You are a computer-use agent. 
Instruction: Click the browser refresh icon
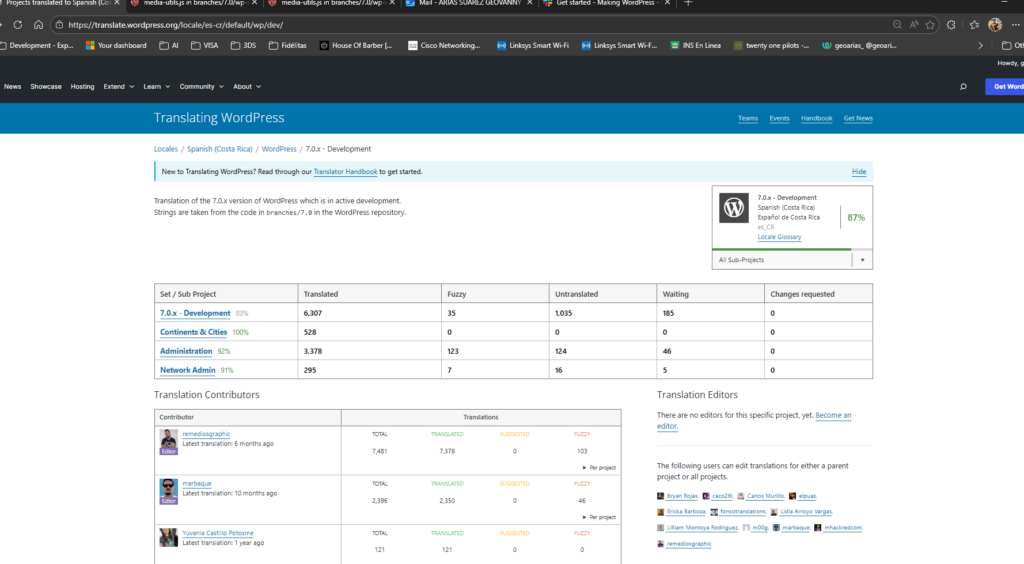pos(17,24)
